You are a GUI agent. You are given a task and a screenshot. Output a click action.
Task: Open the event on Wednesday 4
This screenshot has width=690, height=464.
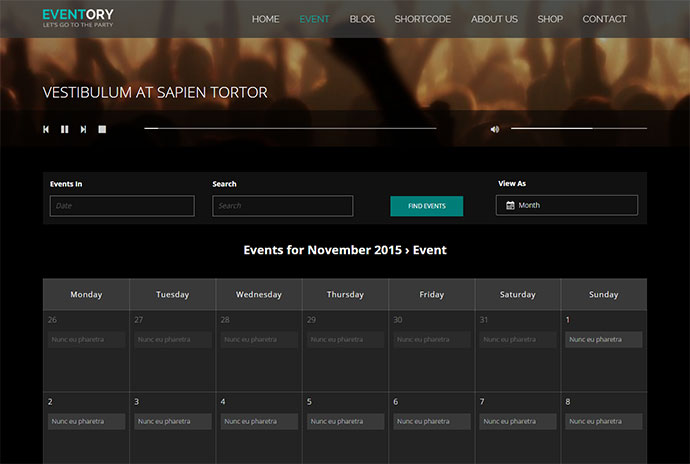click(x=259, y=421)
